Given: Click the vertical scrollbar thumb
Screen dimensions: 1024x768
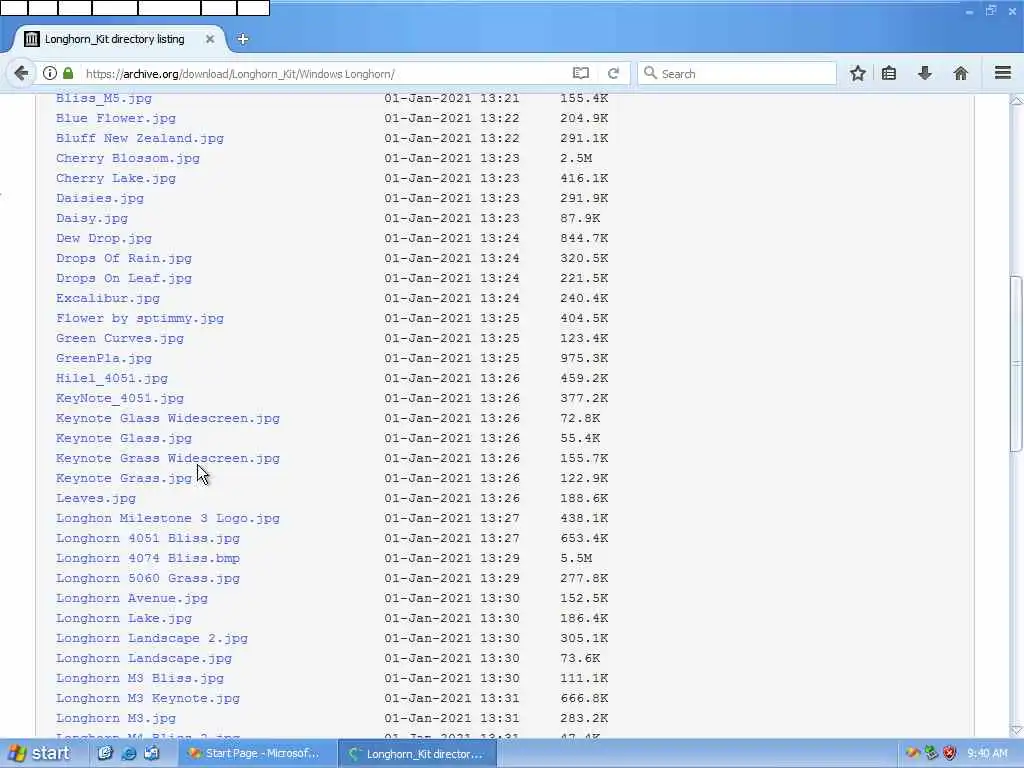Looking at the screenshot, I should pos(1016,363).
